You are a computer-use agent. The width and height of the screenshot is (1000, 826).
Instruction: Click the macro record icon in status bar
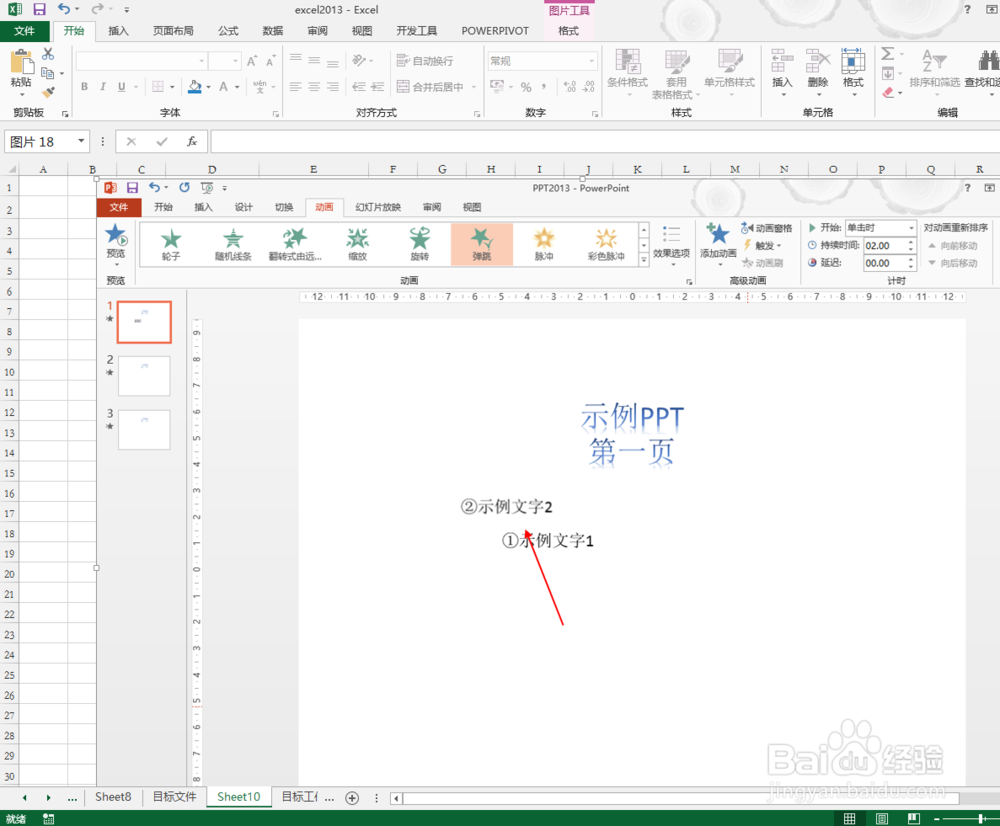point(48,818)
